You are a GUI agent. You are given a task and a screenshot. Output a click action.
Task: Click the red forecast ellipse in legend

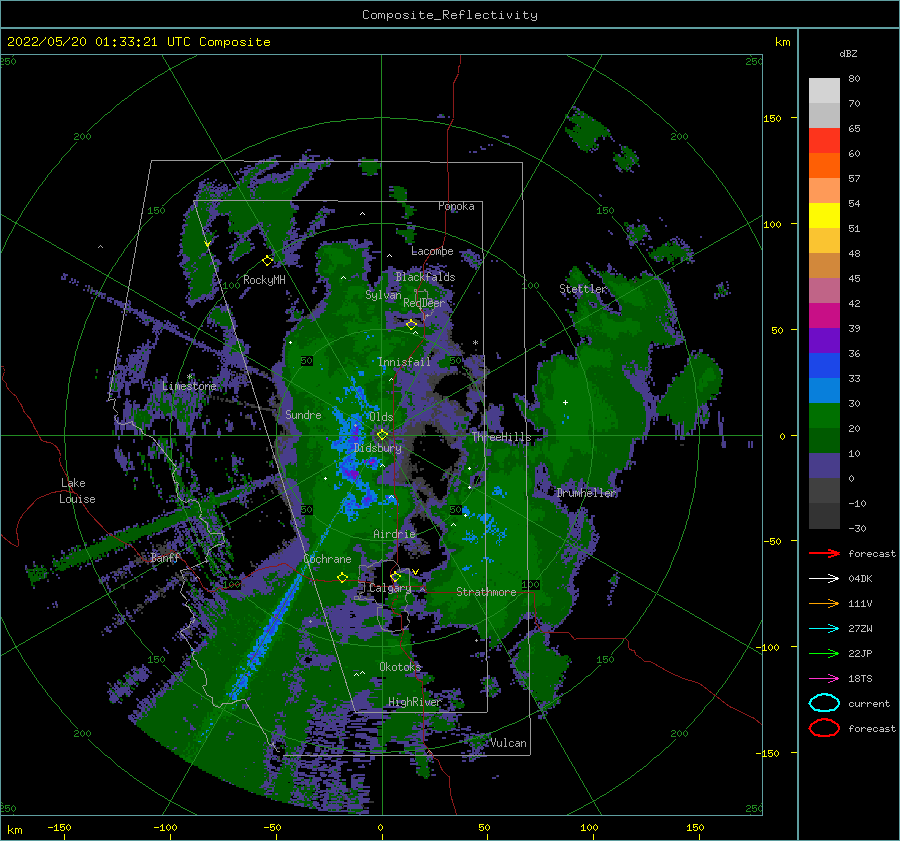point(824,728)
